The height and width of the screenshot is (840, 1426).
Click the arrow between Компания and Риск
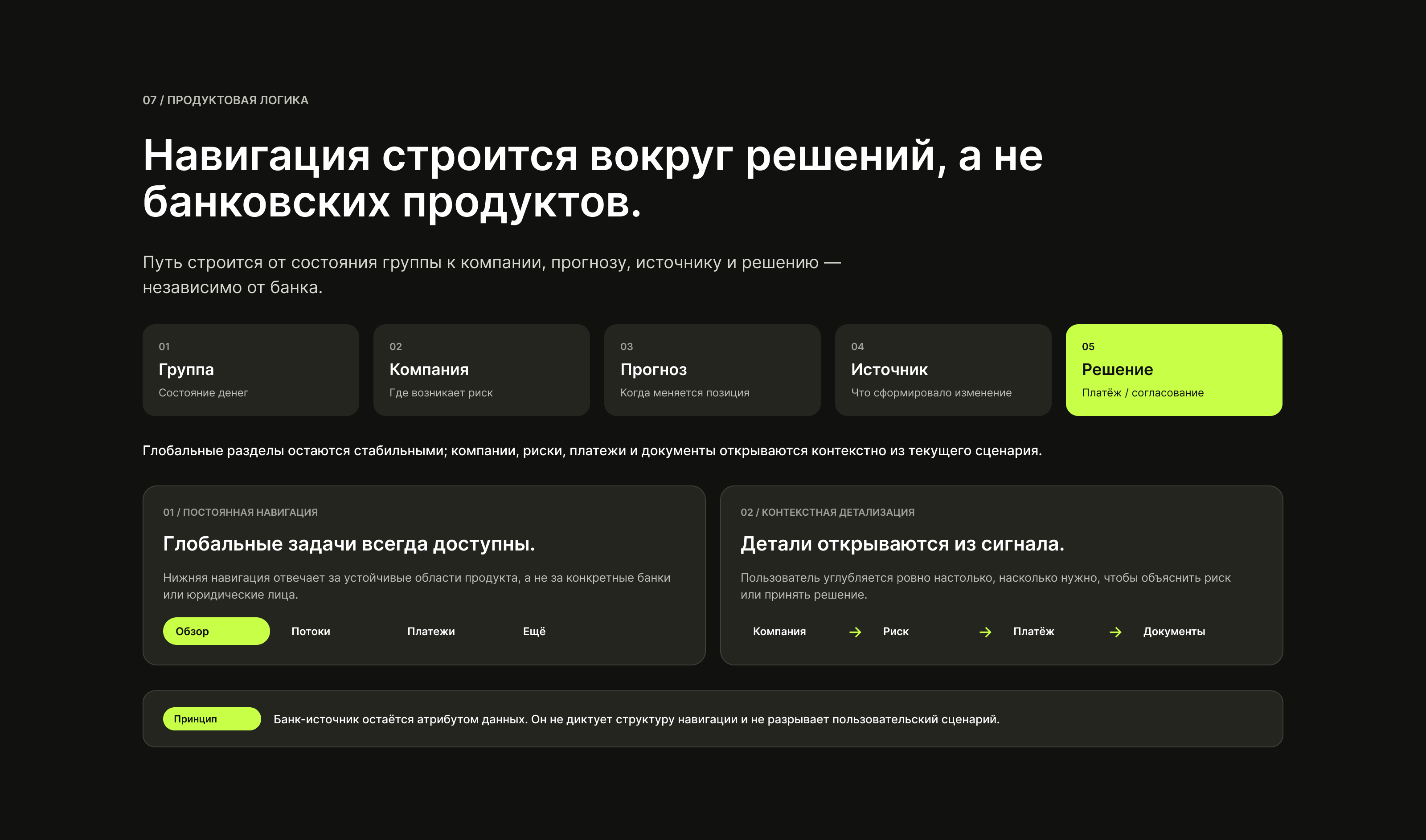(855, 632)
